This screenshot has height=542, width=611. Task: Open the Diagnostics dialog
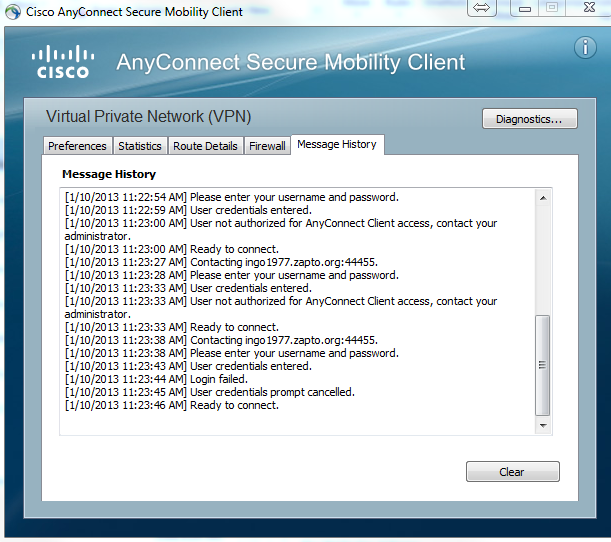pyautogui.click(x=530, y=119)
